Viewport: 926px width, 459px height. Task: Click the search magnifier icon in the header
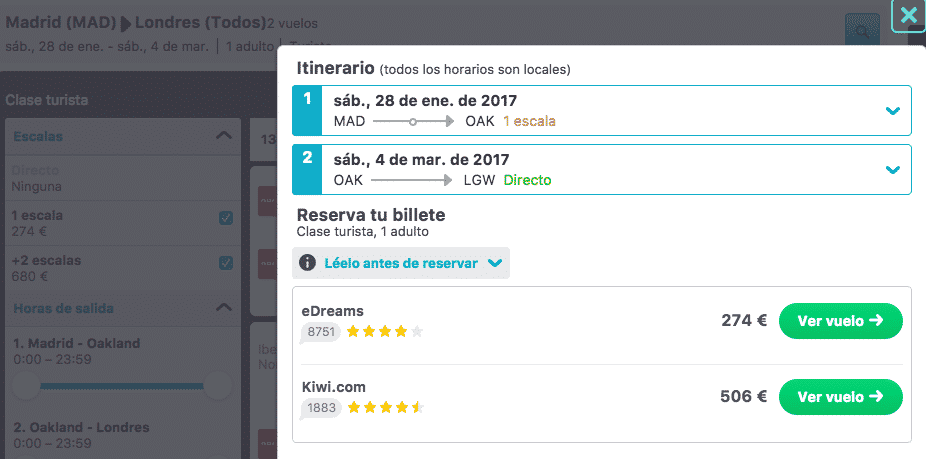point(862,32)
